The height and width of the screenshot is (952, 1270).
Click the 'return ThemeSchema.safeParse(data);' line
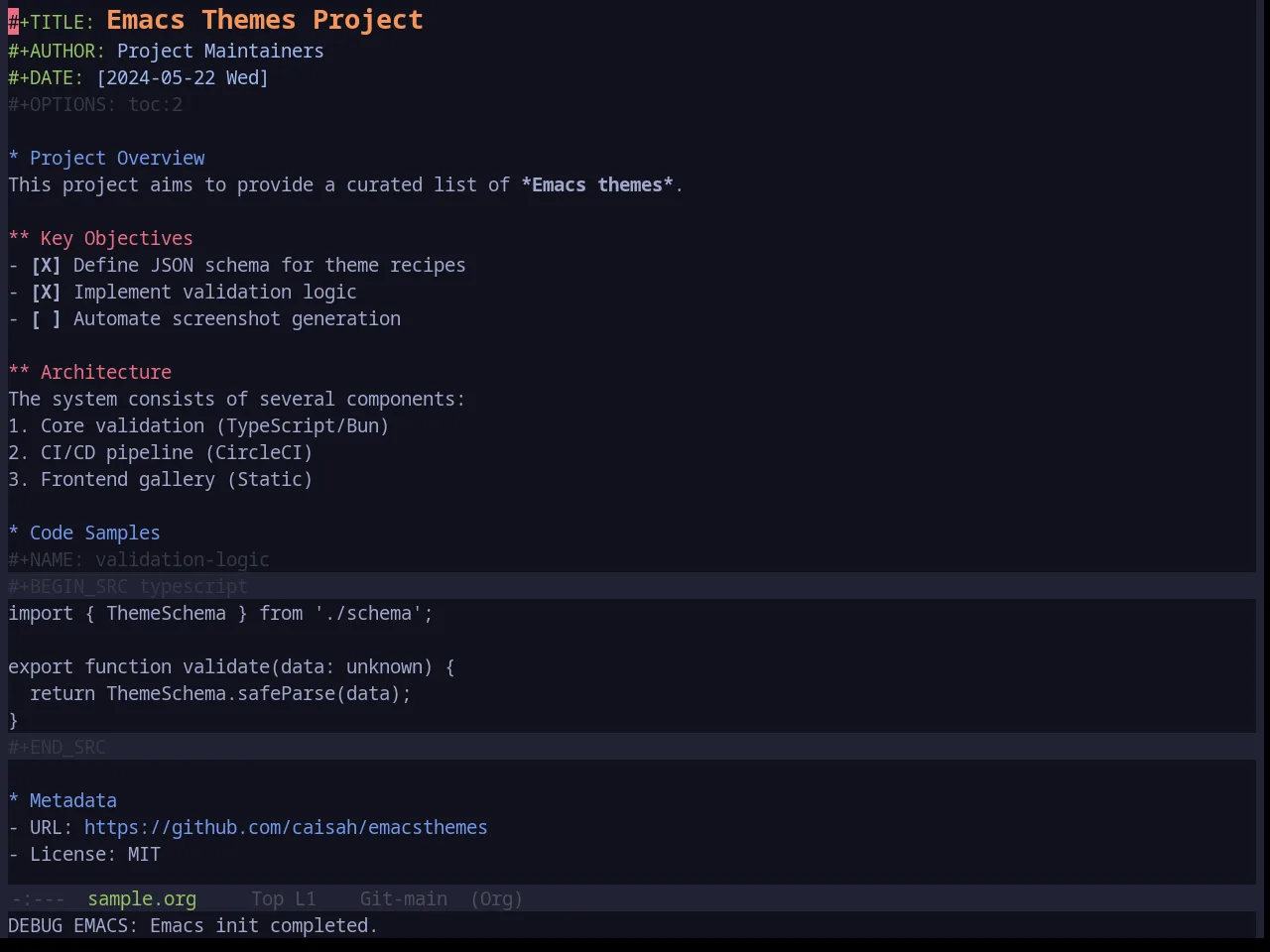[220, 694]
